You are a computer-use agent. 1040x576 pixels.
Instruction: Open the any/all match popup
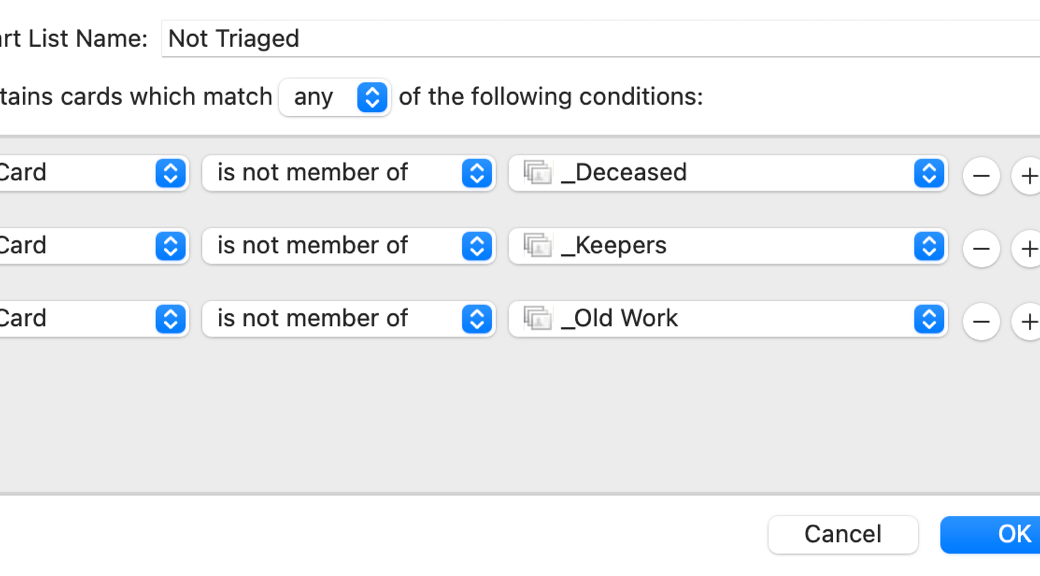coord(334,97)
